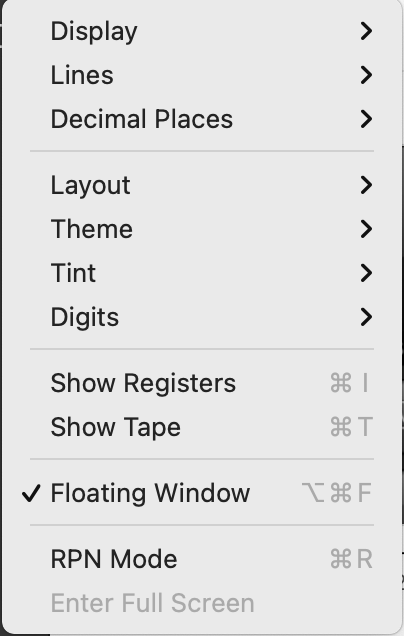Select the Theme menu item
The image size is (404, 636).
coord(202,229)
